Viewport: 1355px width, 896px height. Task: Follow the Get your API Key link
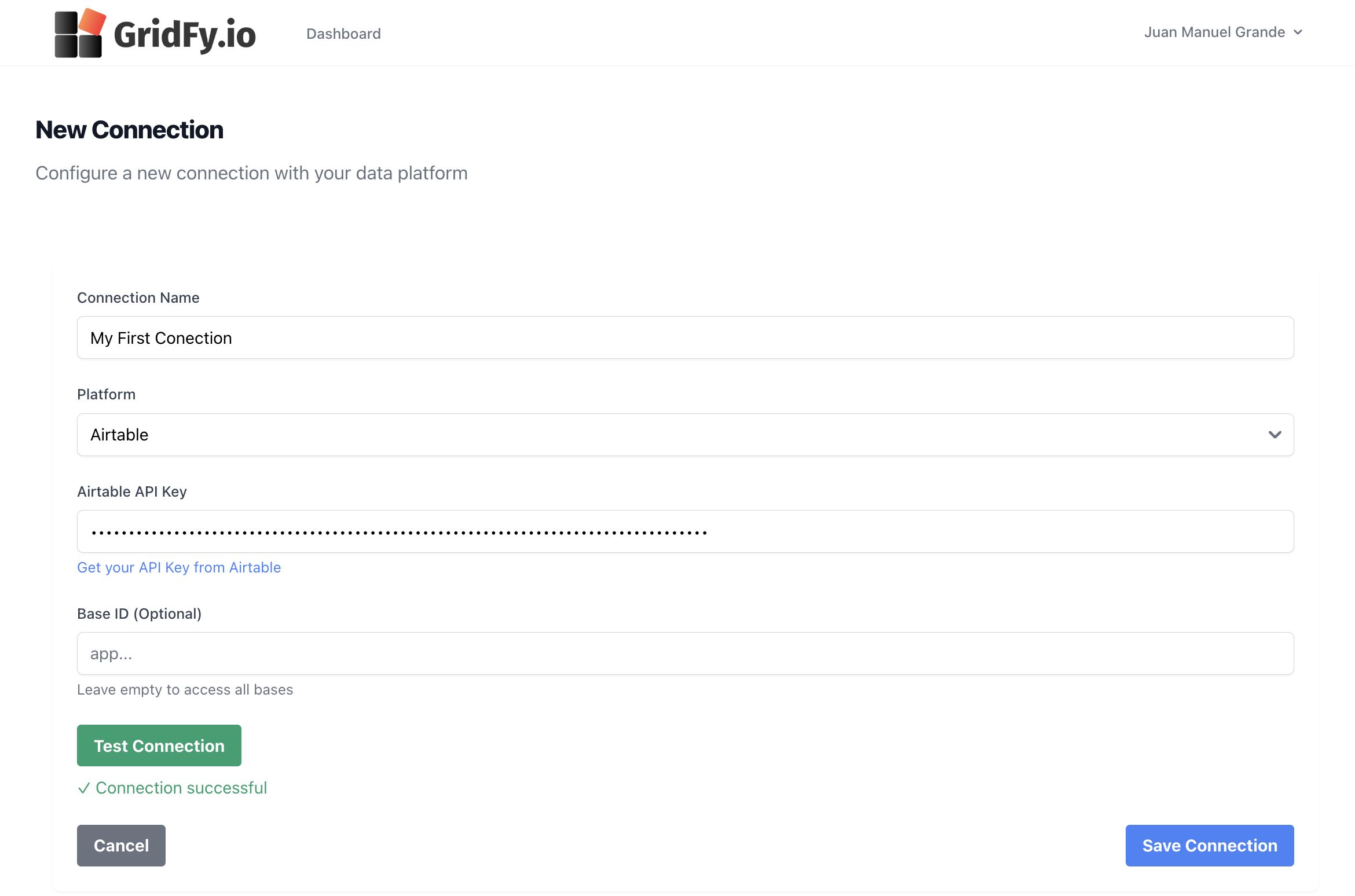[x=179, y=567]
